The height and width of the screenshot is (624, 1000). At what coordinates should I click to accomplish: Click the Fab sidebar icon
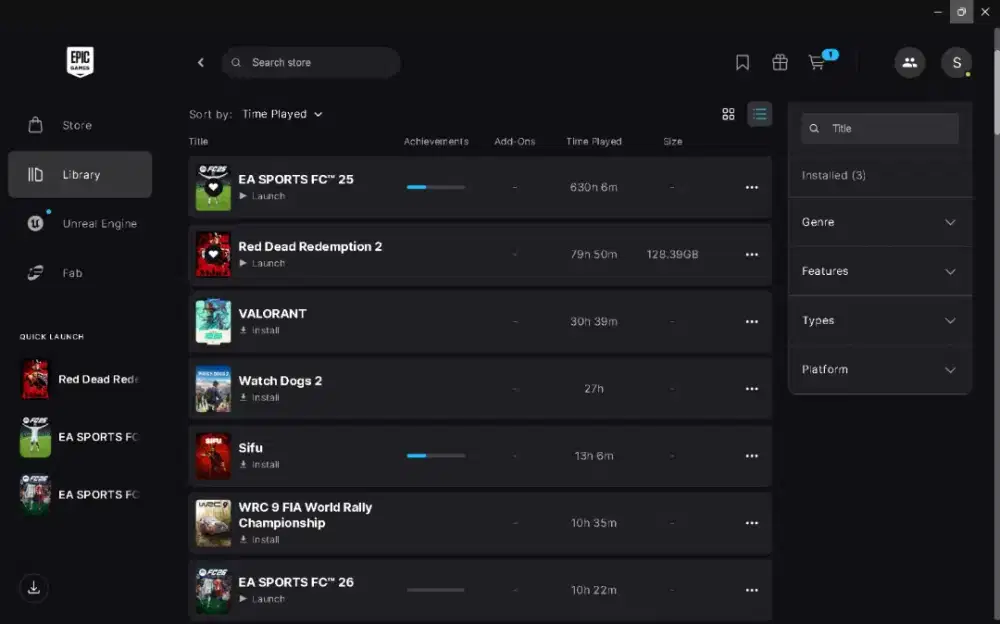[35, 273]
